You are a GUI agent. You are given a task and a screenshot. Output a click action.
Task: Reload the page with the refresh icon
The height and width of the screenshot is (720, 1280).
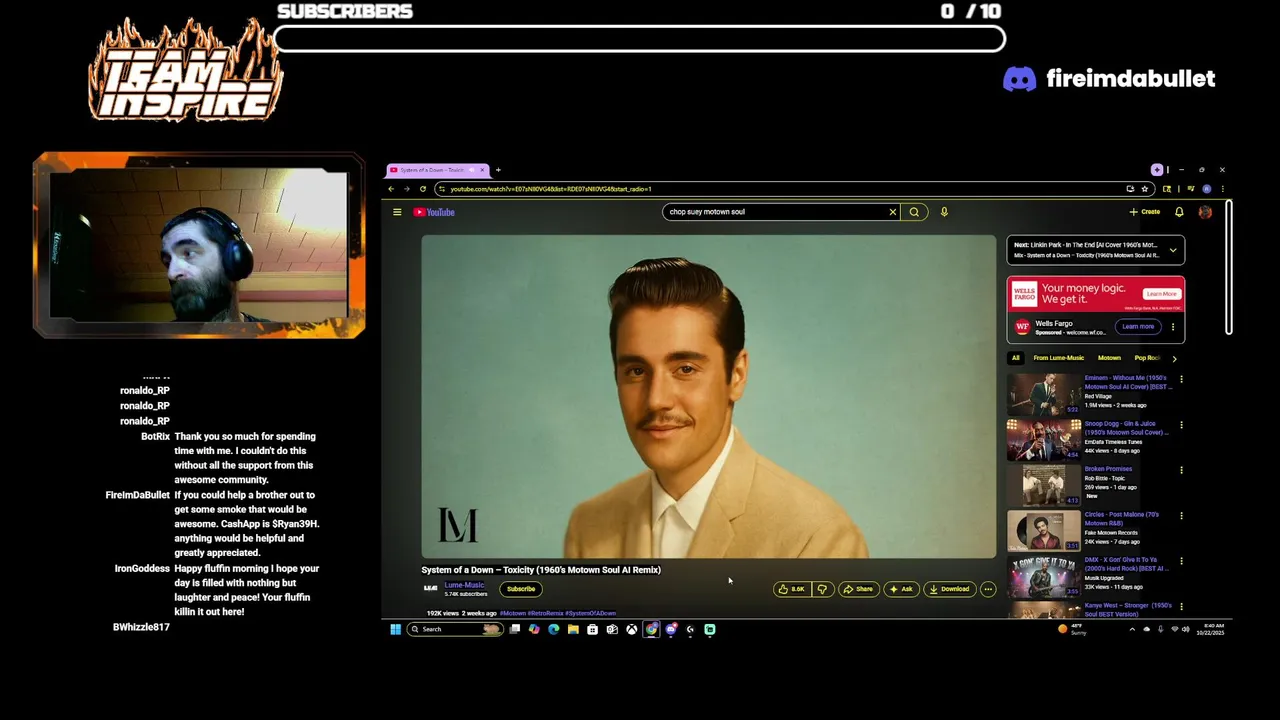(x=423, y=189)
